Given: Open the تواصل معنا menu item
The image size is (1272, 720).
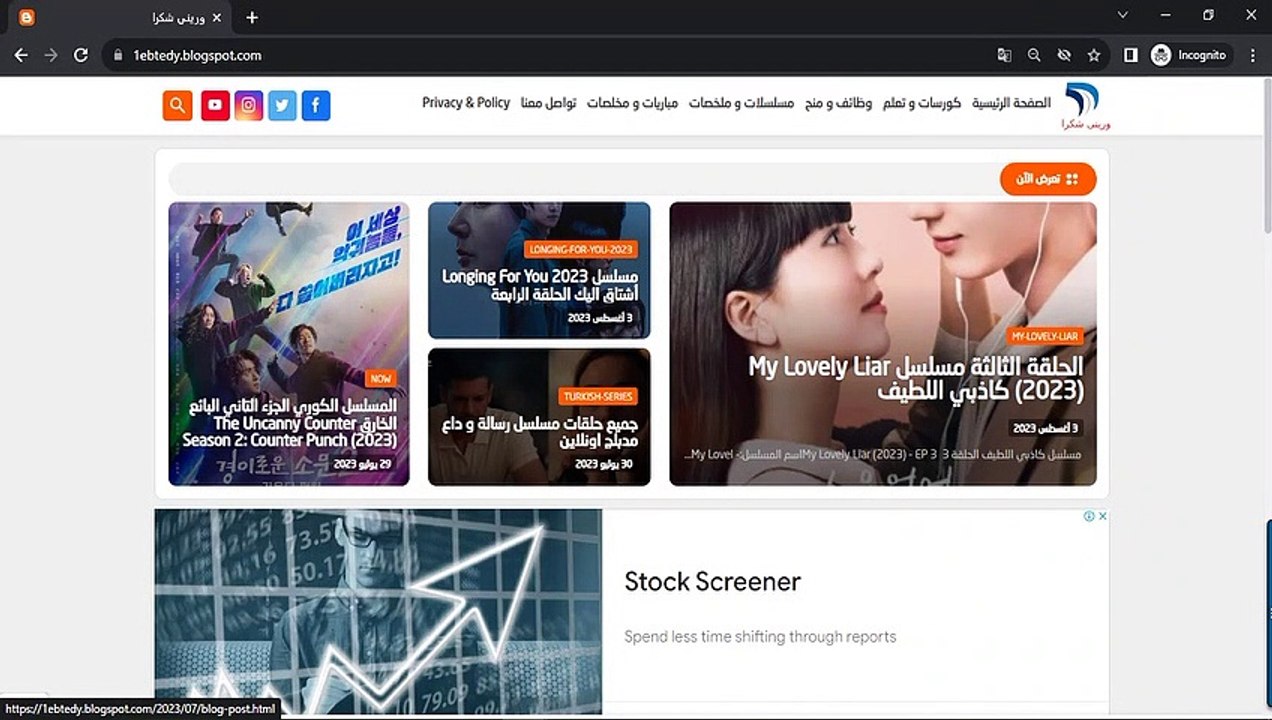Looking at the screenshot, I should 548,103.
